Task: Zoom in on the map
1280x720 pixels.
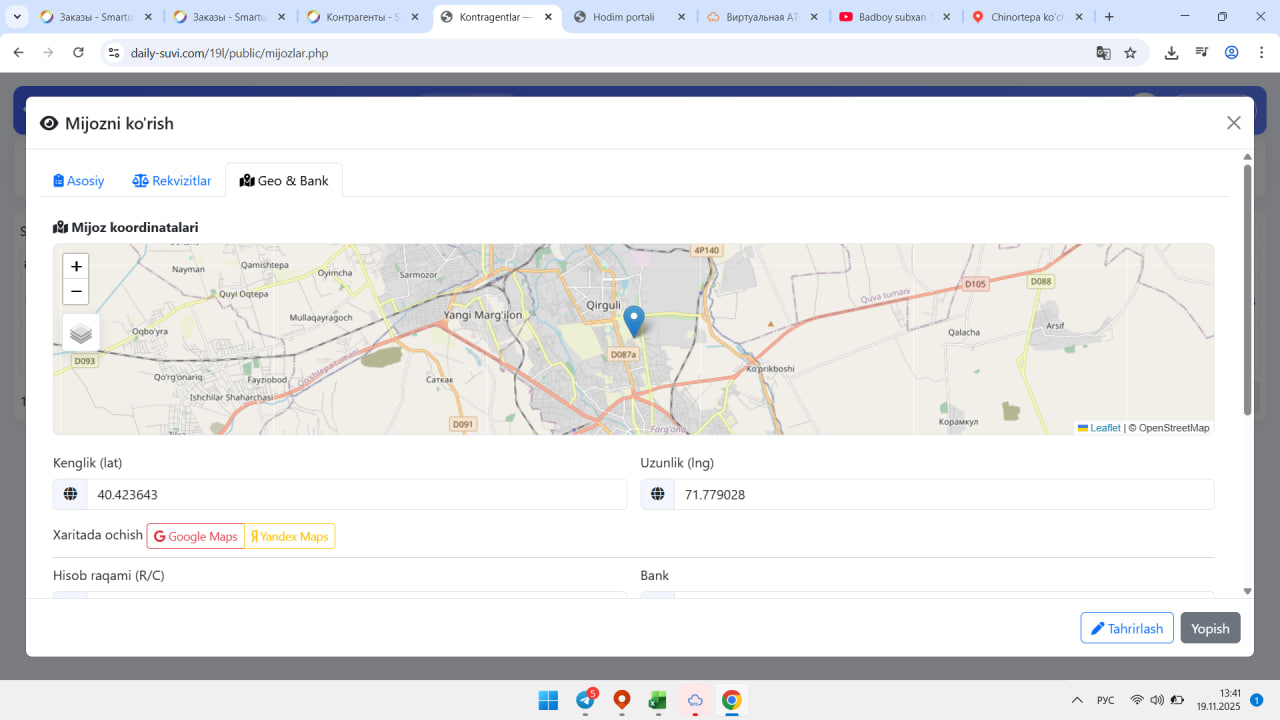Action: tap(76, 267)
